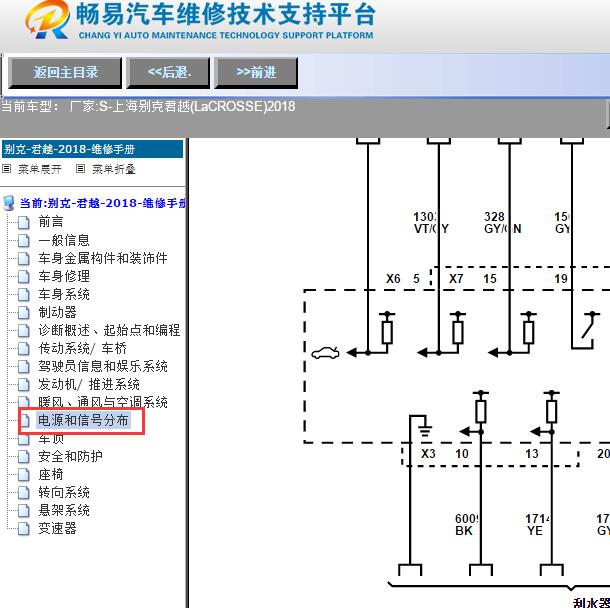The width and height of the screenshot is (610, 608).
Task: Expand all menus via 菜单展开
Action: (40, 169)
